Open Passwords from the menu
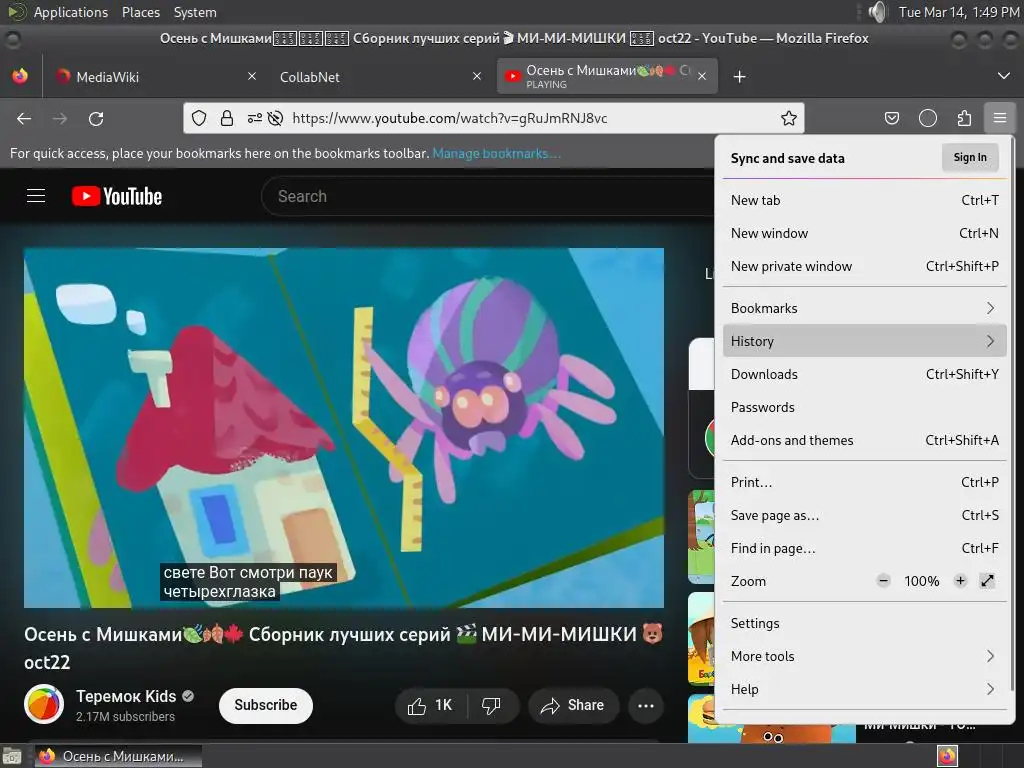1024x768 pixels. (x=864, y=408)
